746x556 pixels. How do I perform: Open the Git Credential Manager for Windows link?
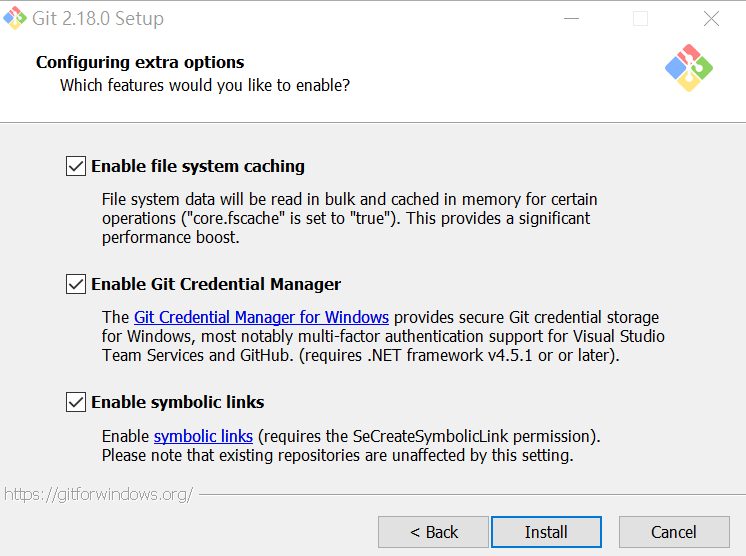click(x=261, y=318)
